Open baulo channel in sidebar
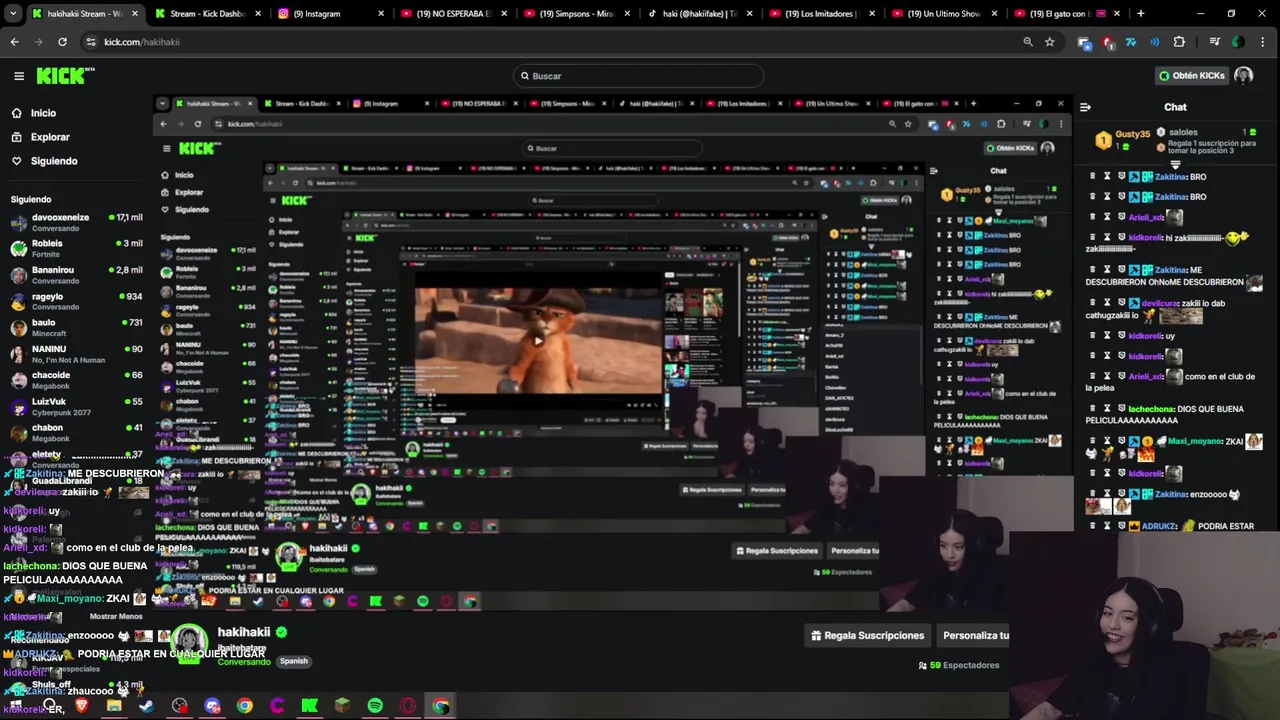1280x720 pixels. click(78, 327)
